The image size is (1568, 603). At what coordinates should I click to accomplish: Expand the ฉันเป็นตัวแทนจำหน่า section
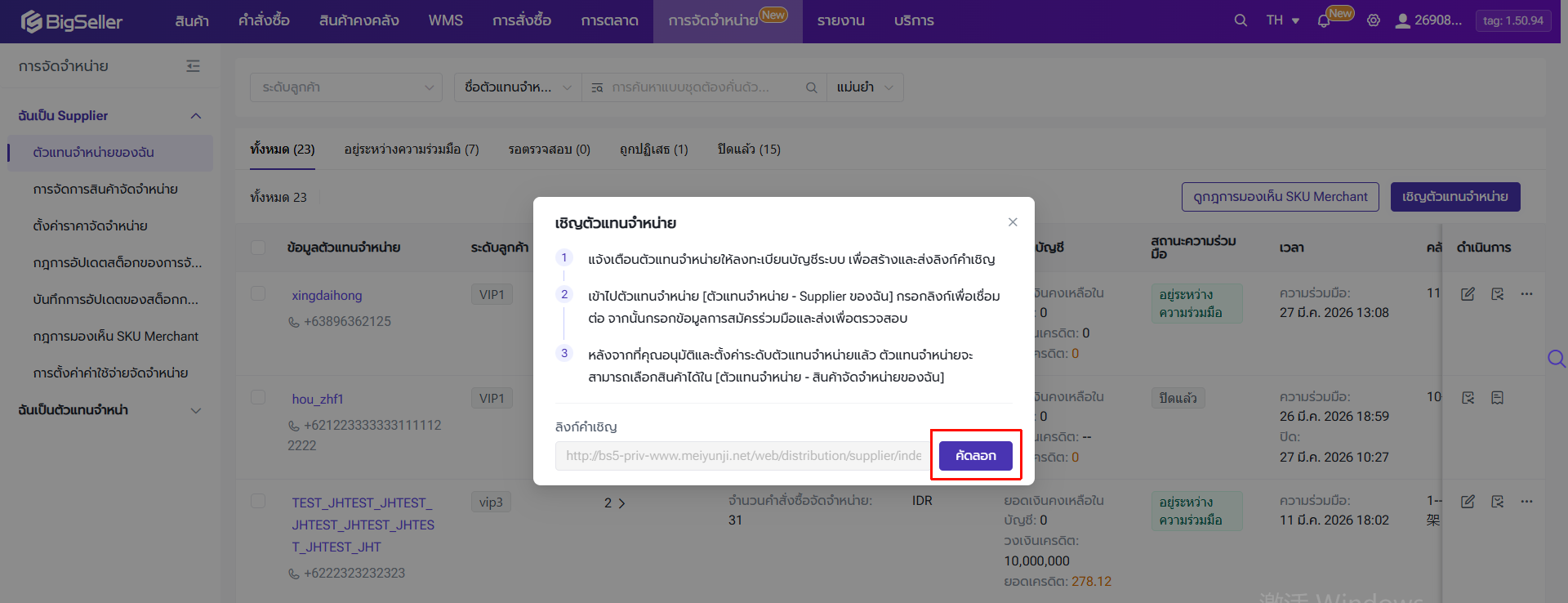109,410
